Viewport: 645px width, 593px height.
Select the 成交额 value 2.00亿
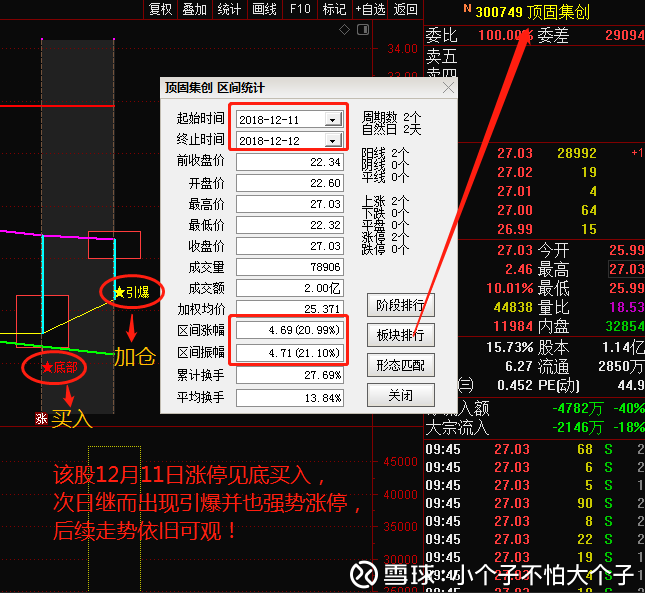coord(290,288)
